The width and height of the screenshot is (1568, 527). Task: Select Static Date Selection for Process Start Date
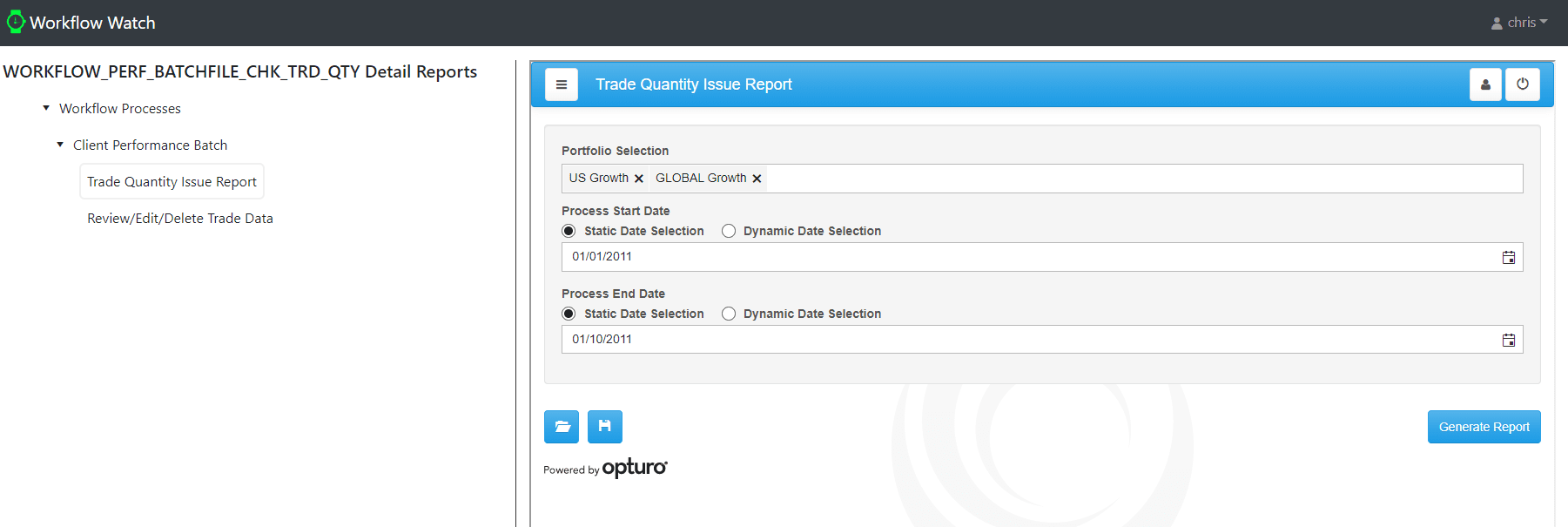[569, 231]
